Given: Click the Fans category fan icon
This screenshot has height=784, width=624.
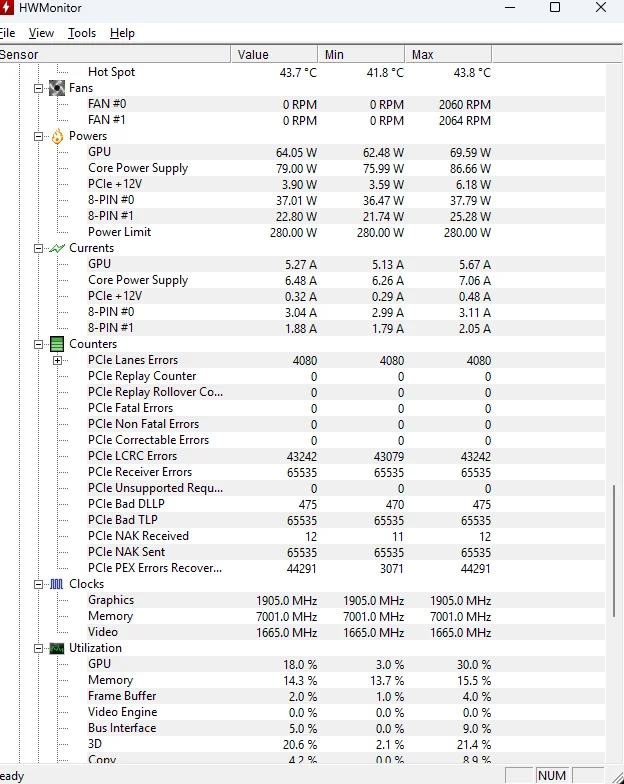Looking at the screenshot, I should click(57, 88).
